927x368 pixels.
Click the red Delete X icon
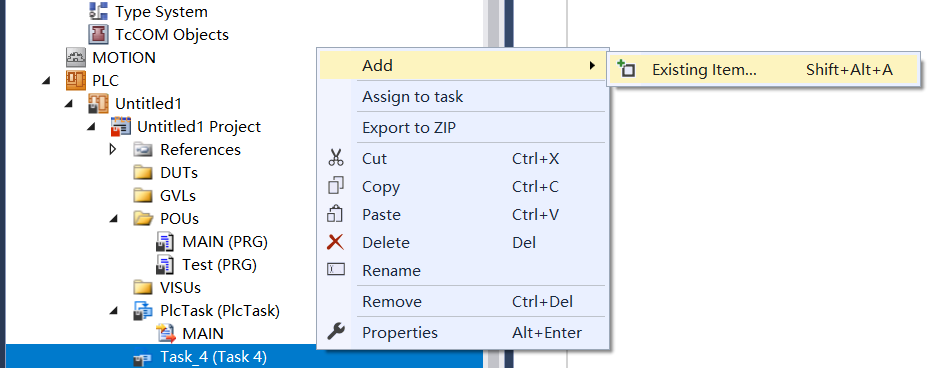[336, 243]
